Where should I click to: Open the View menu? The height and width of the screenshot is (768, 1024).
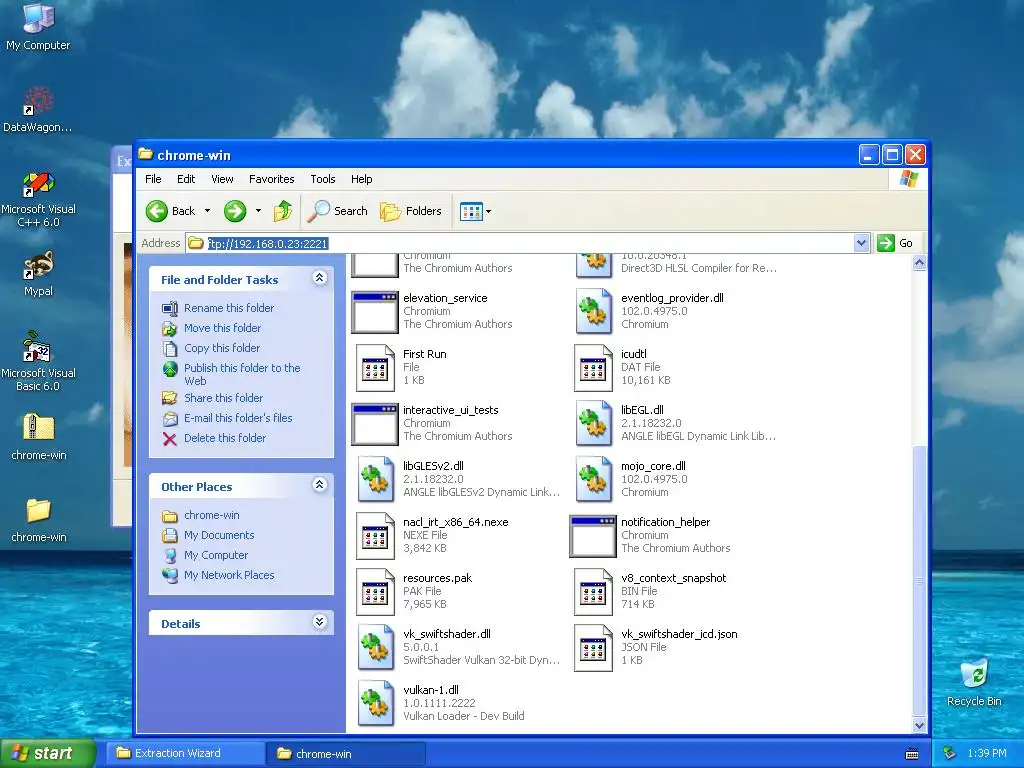click(222, 179)
